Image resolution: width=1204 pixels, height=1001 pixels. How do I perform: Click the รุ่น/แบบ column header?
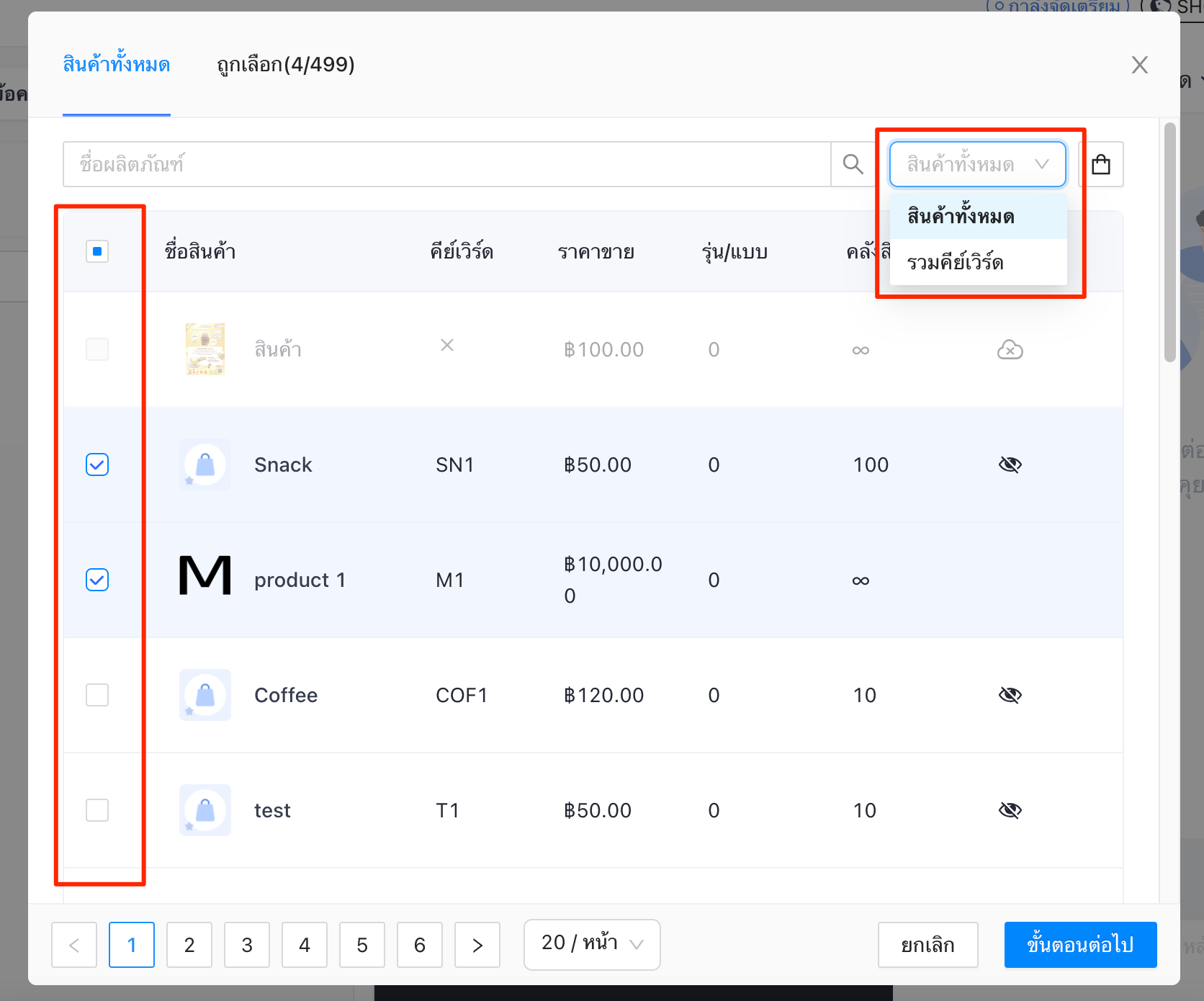click(734, 252)
